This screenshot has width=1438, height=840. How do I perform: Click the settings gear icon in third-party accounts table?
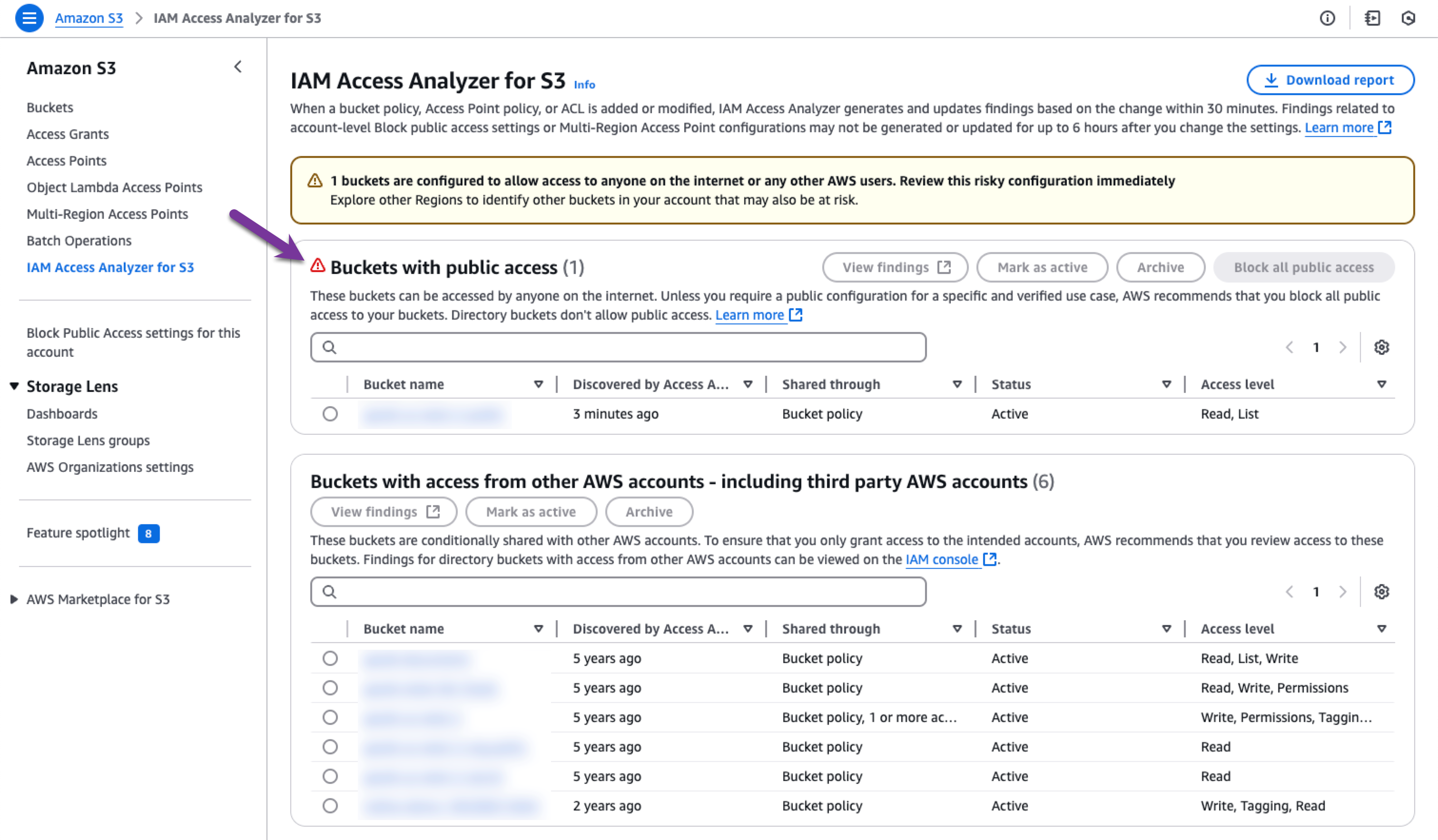[1384, 591]
